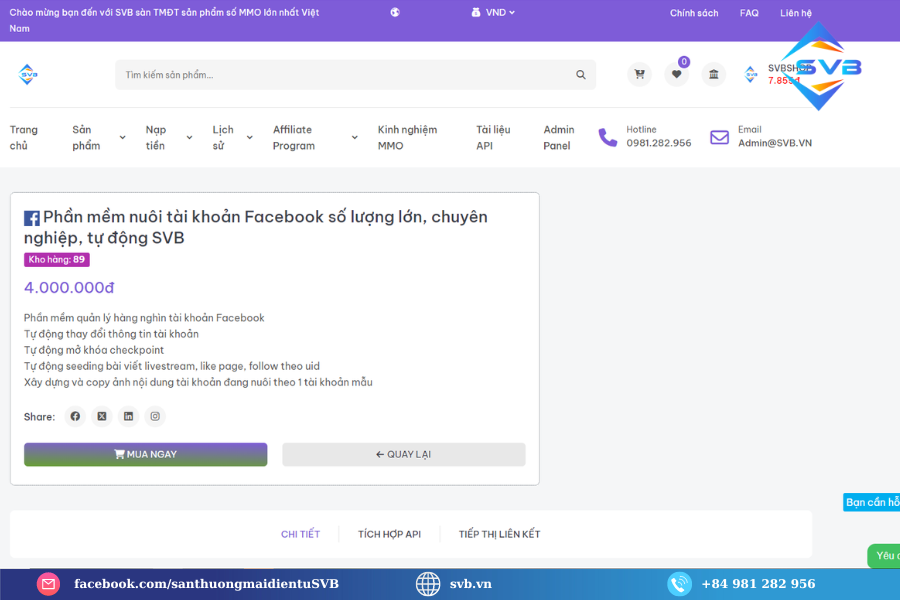Click the Hotline number 0981.282.956
The width and height of the screenshot is (900, 600).
[658, 143]
